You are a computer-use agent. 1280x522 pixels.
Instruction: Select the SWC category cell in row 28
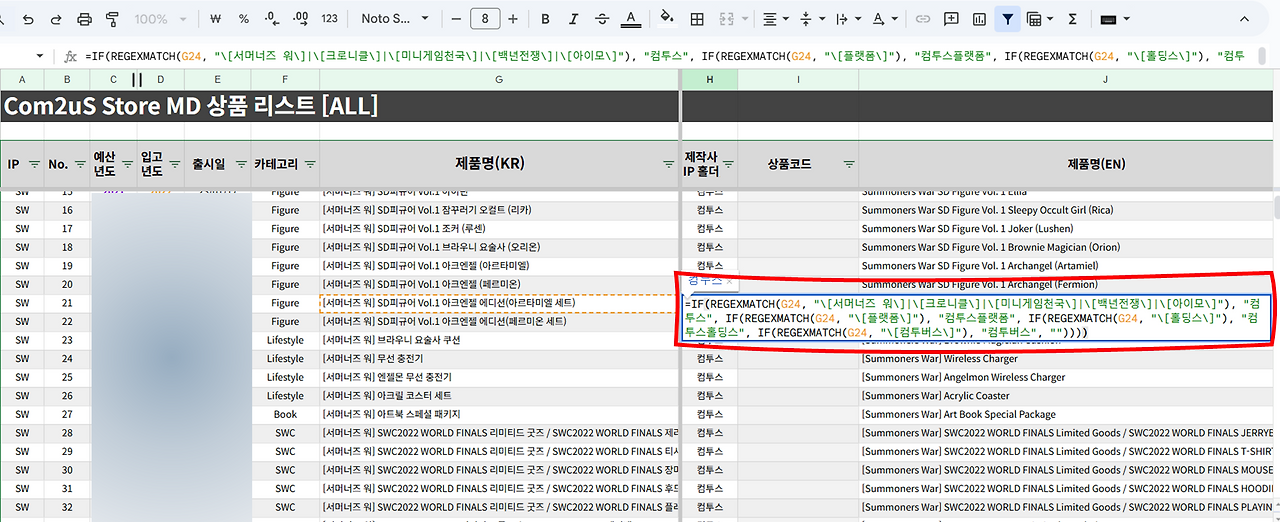tap(285, 433)
